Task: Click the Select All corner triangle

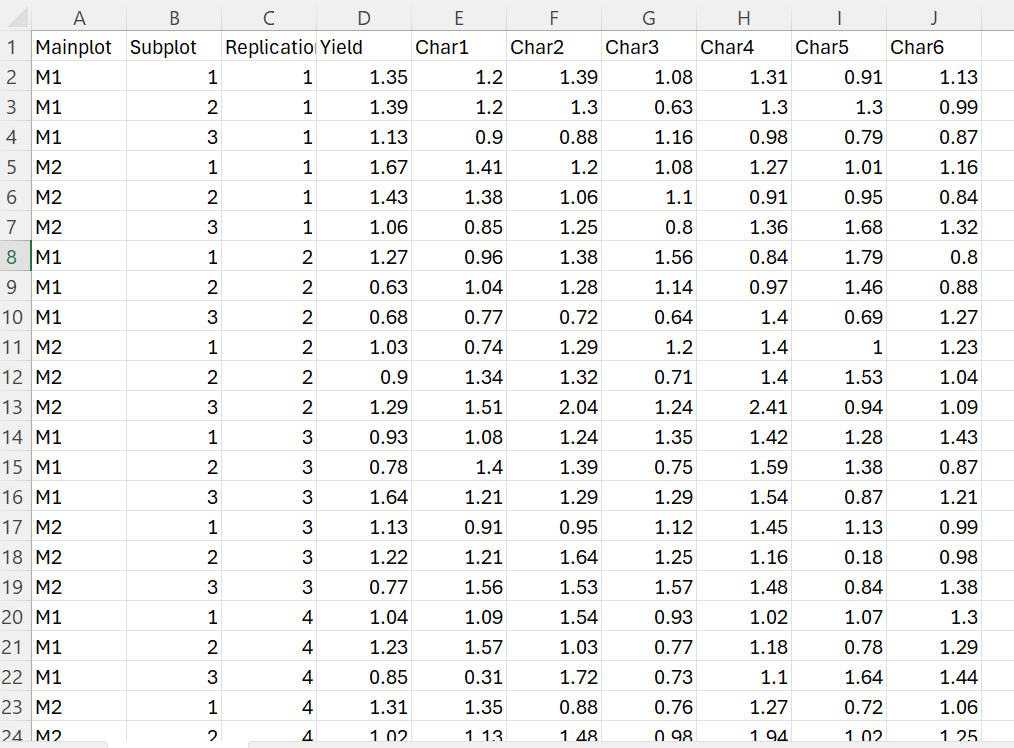Action: pyautogui.click(x=17, y=18)
